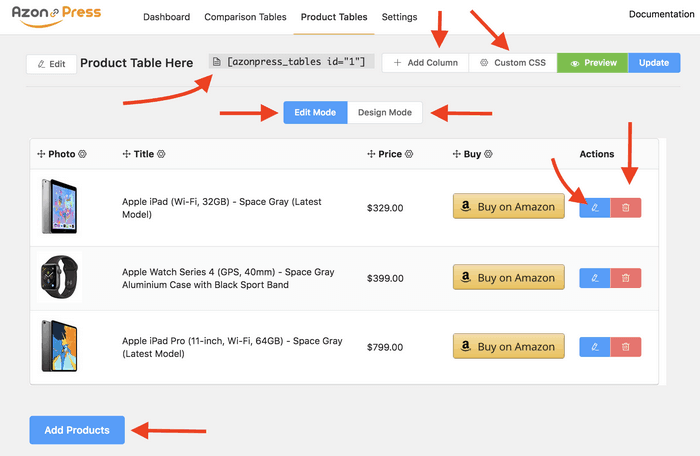The height and width of the screenshot is (456, 700).
Task: Click the $799.00 price
Action: click(385, 347)
